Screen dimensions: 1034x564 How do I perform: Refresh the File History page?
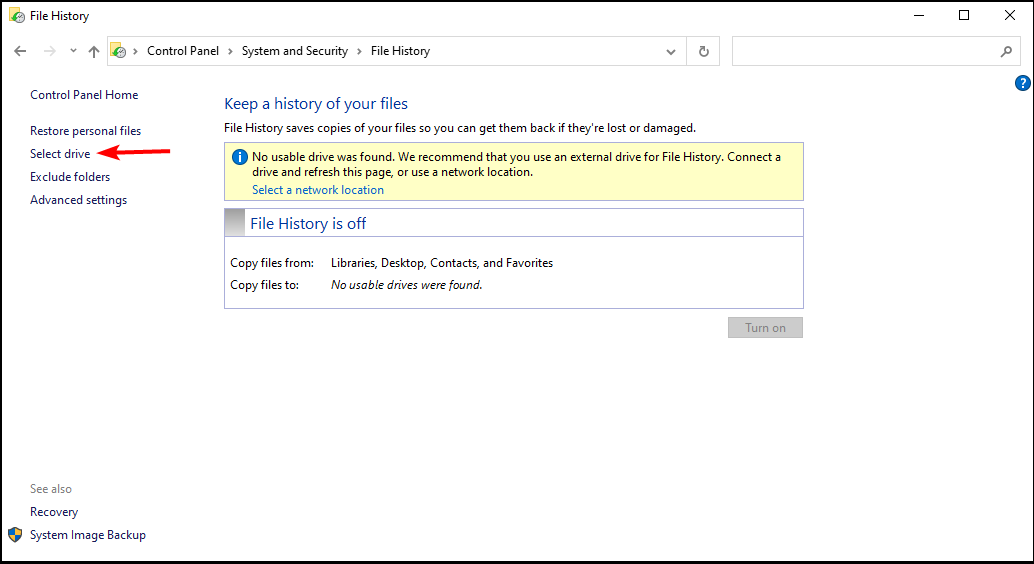pos(704,51)
